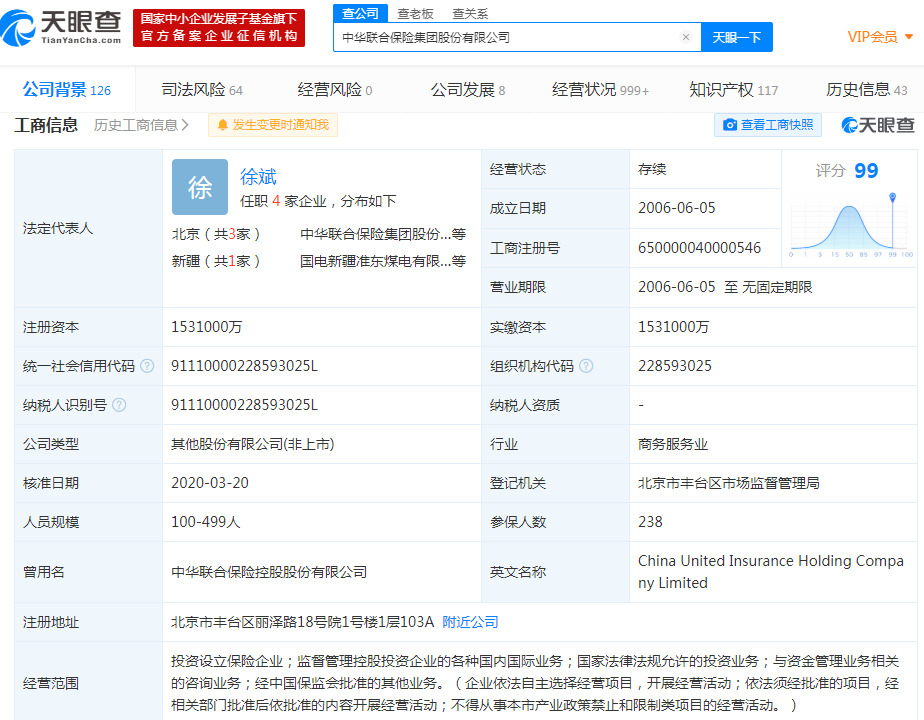Click approval date 2020-03-20
The image size is (924, 720).
tap(210, 483)
